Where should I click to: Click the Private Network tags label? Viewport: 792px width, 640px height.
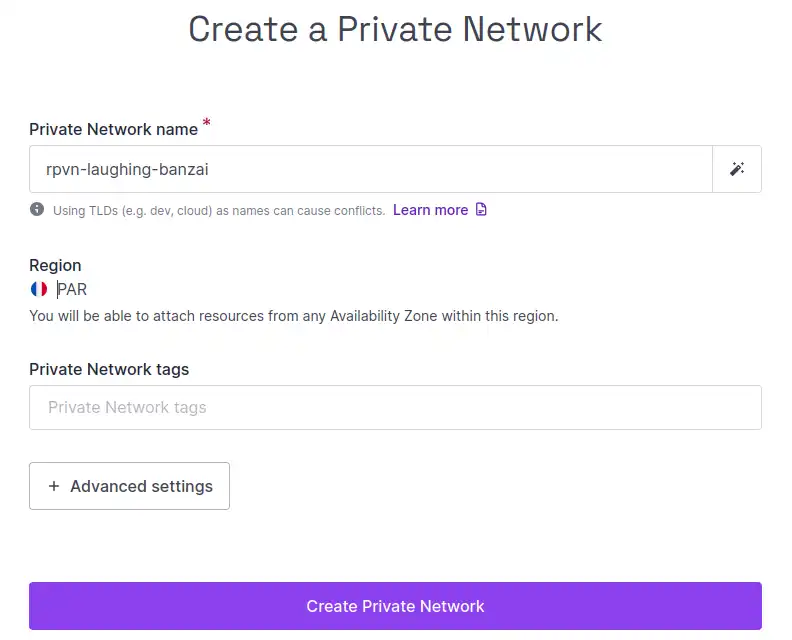[x=109, y=369]
